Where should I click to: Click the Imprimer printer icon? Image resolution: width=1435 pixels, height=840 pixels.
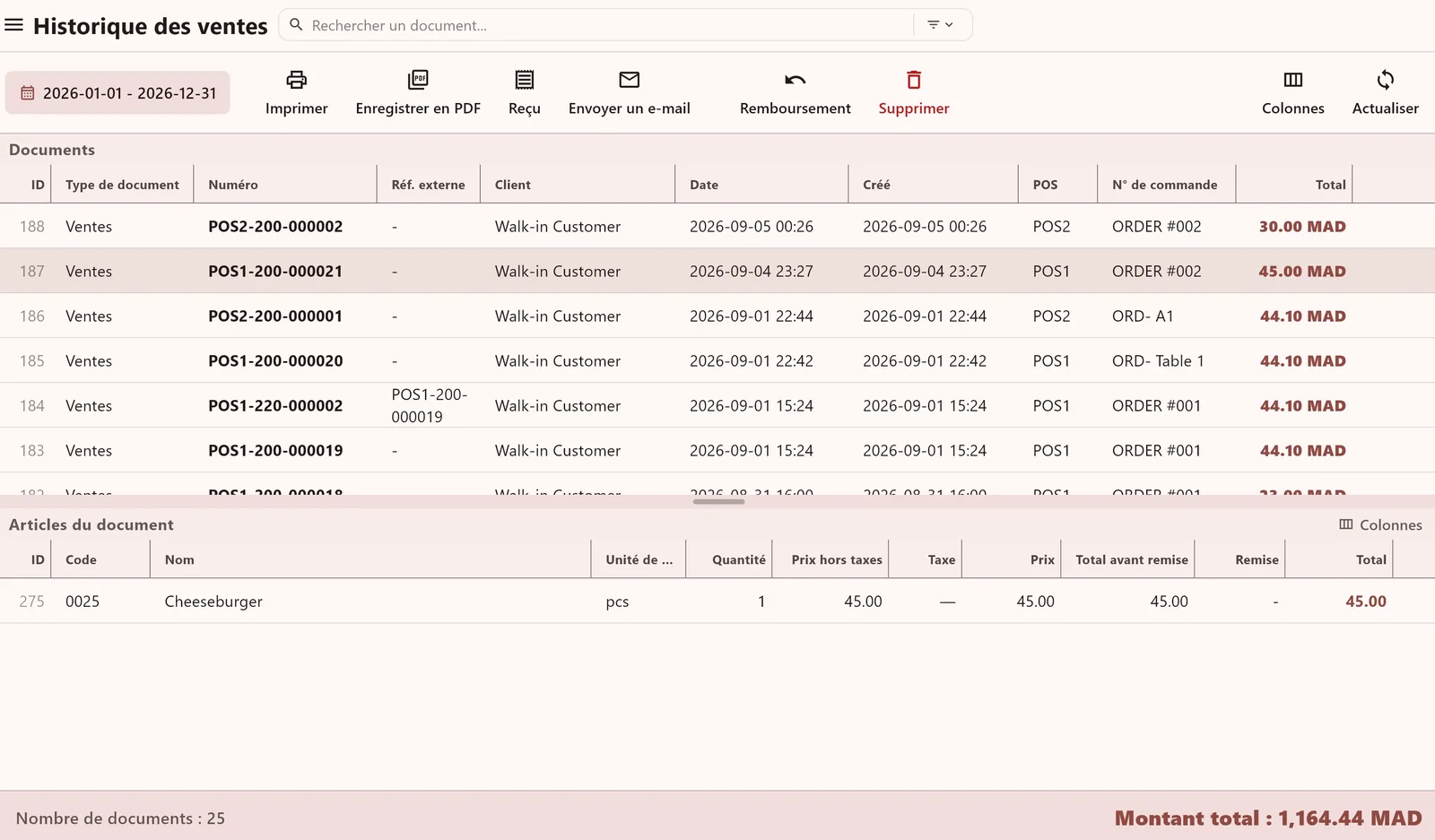tap(296, 80)
